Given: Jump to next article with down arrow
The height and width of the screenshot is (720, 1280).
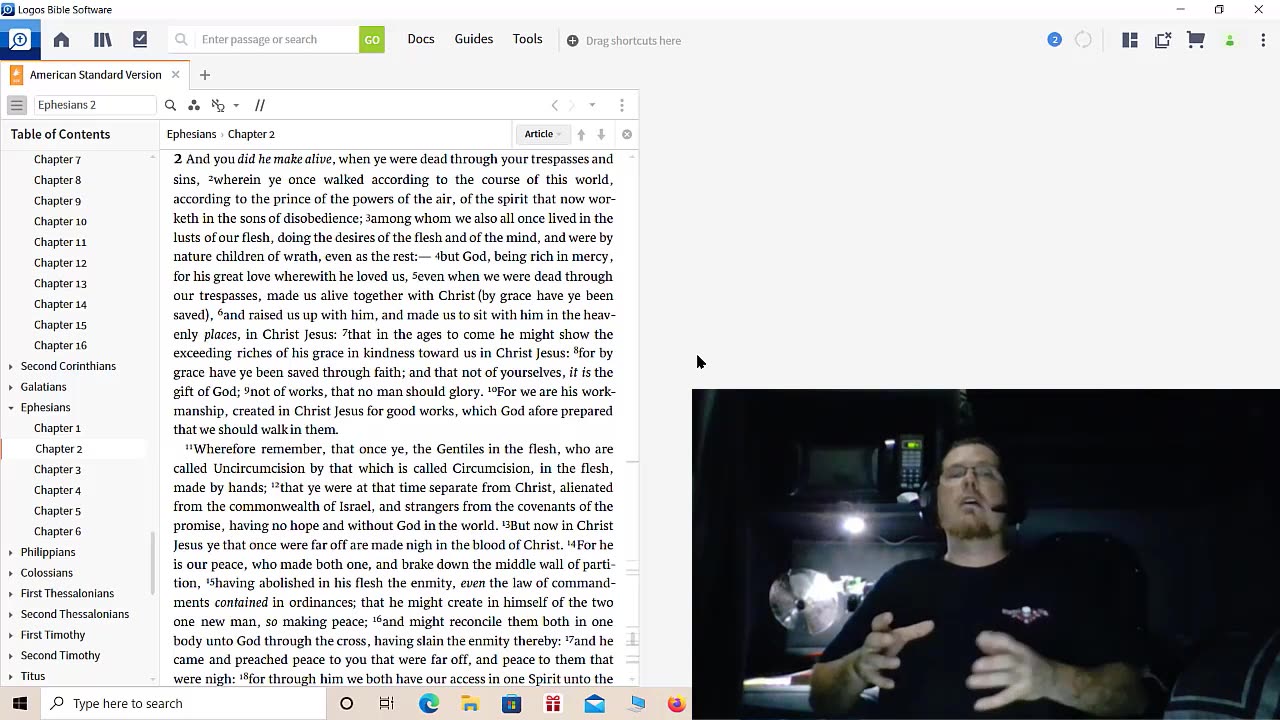Looking at the screenshot, I should [601, 134].
